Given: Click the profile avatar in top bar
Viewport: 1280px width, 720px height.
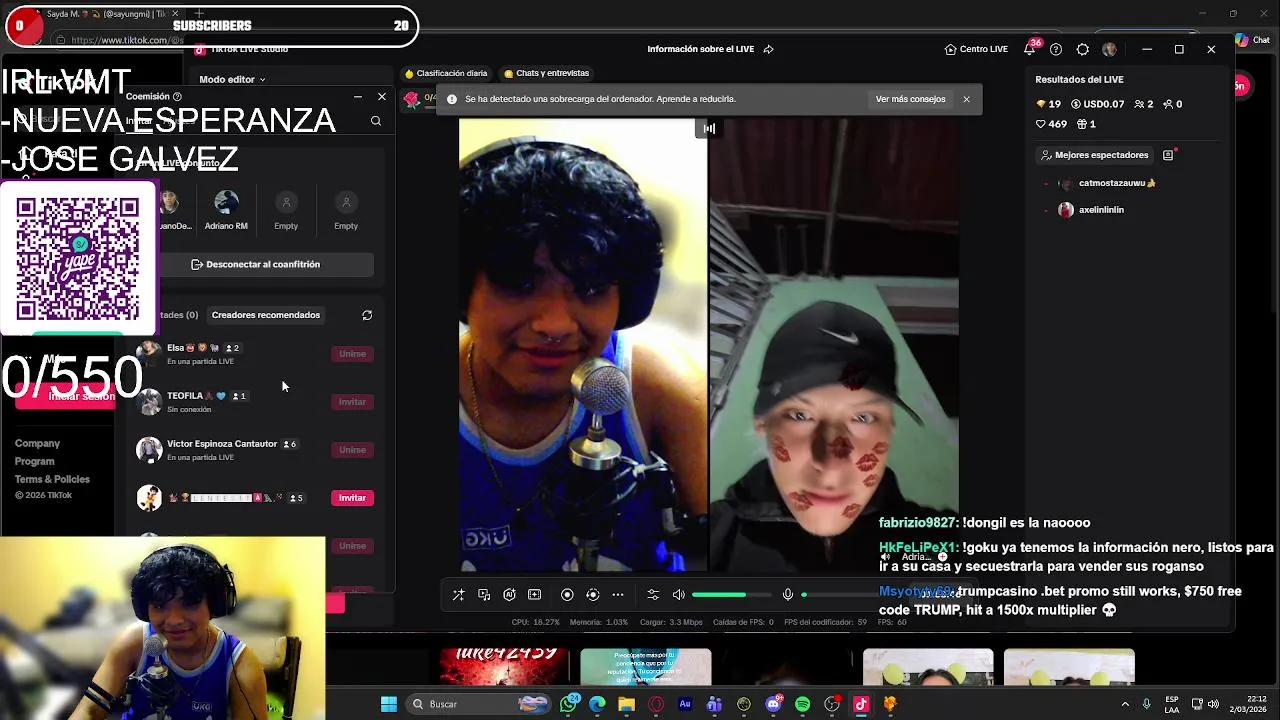Looking at the screenshot, I should tap(1109, 49).
